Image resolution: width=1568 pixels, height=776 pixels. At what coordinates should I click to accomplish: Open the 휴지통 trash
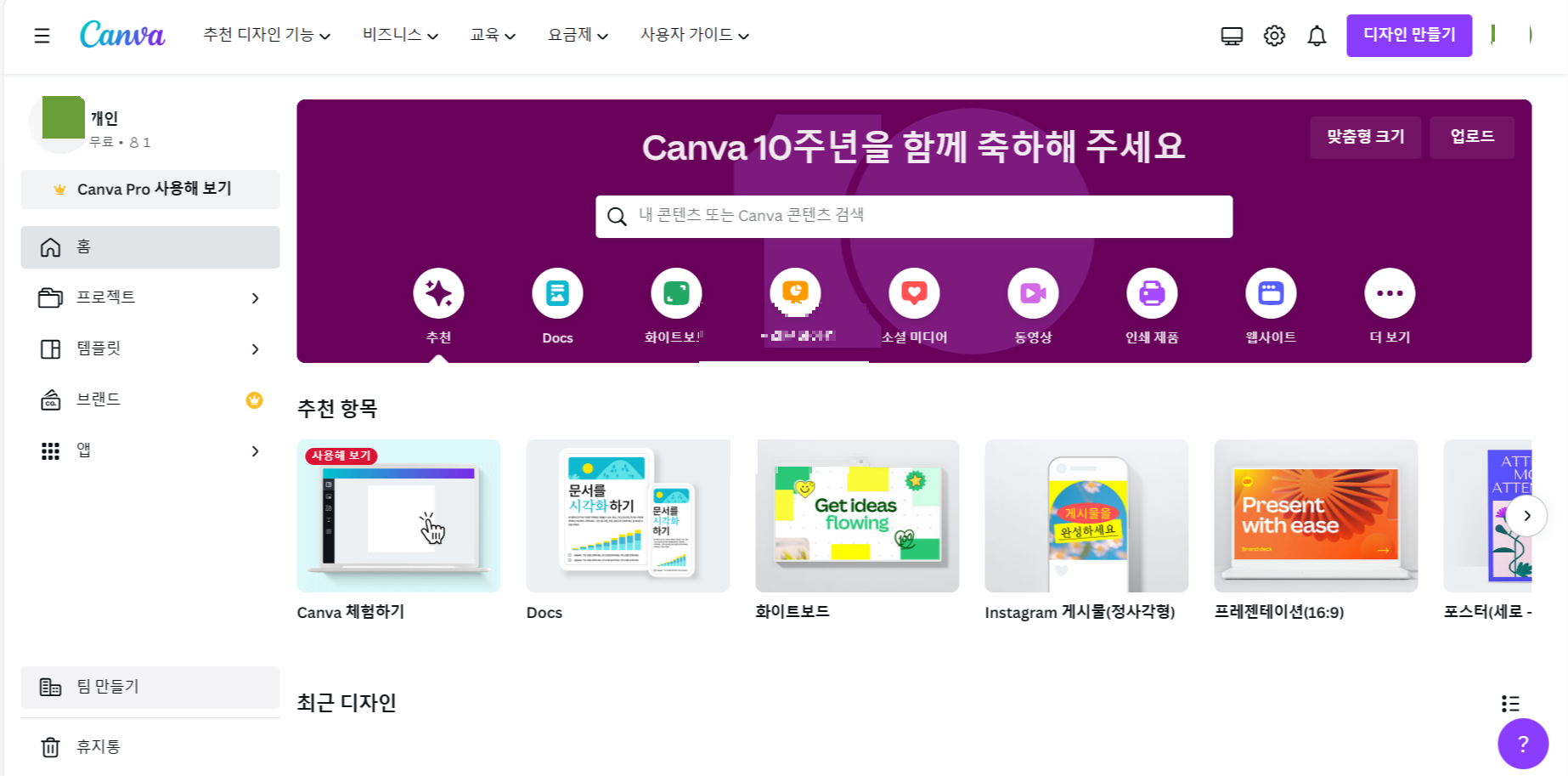click(x=150, y=746)
